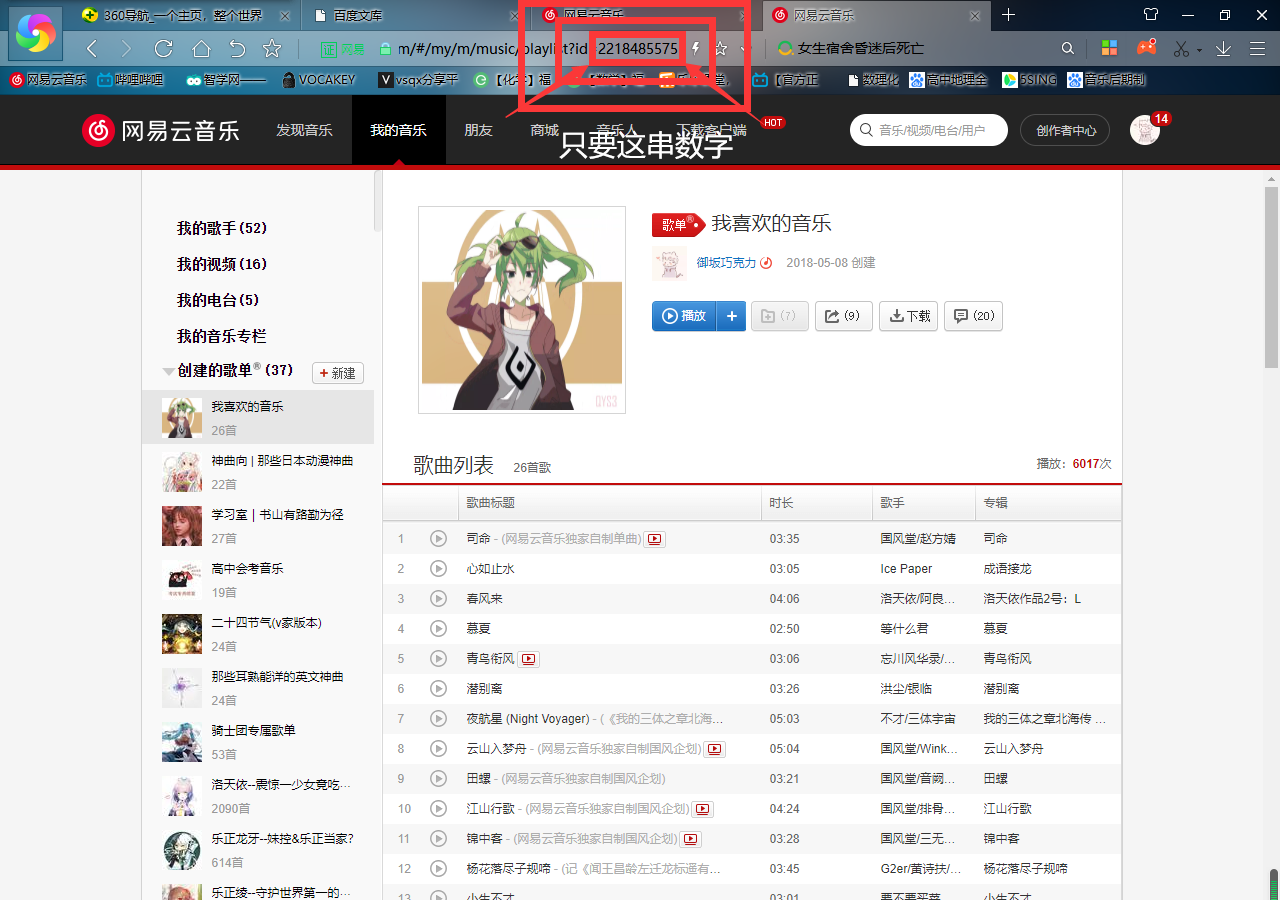Image resolution: width=1280 pixels, height=900 pixels.
Task: Open MV icon next to 司命
Action: click(654, 539)
